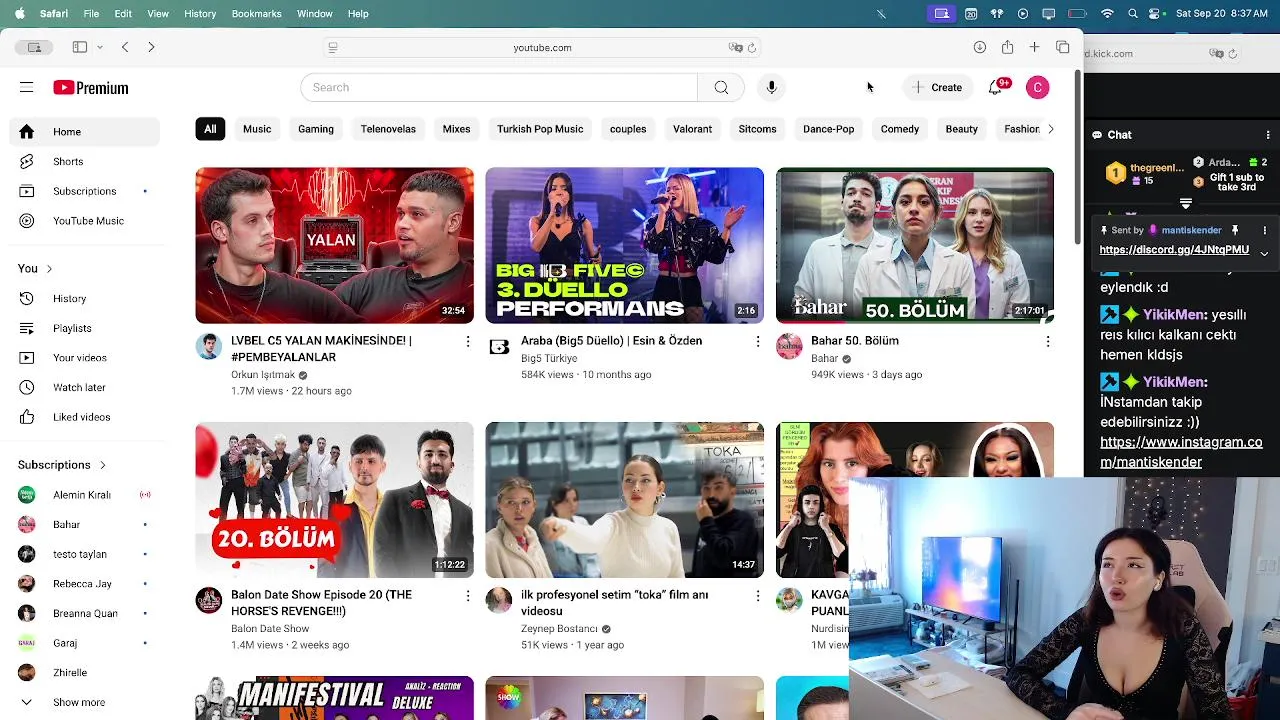Open pinned message options in Kick chat
1280x720 pixels.
[x=1264, y=230]
